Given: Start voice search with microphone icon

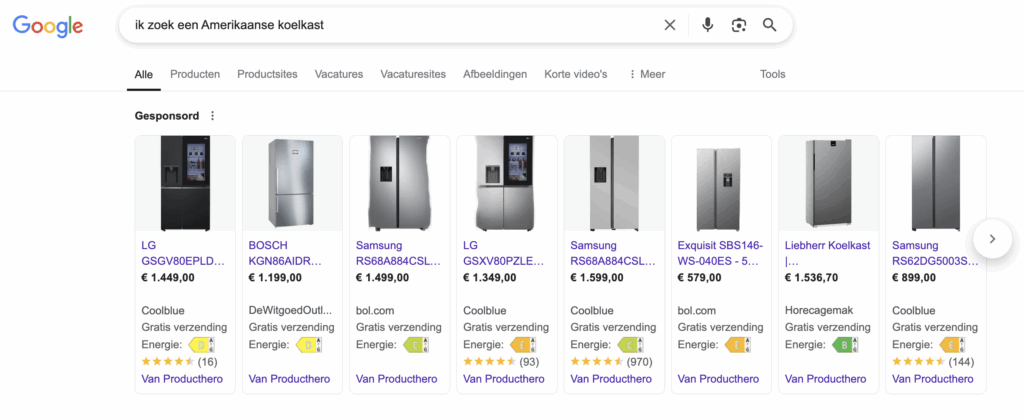Looking at the screenshot, I should pyautogui.click(x=707, y=25).
